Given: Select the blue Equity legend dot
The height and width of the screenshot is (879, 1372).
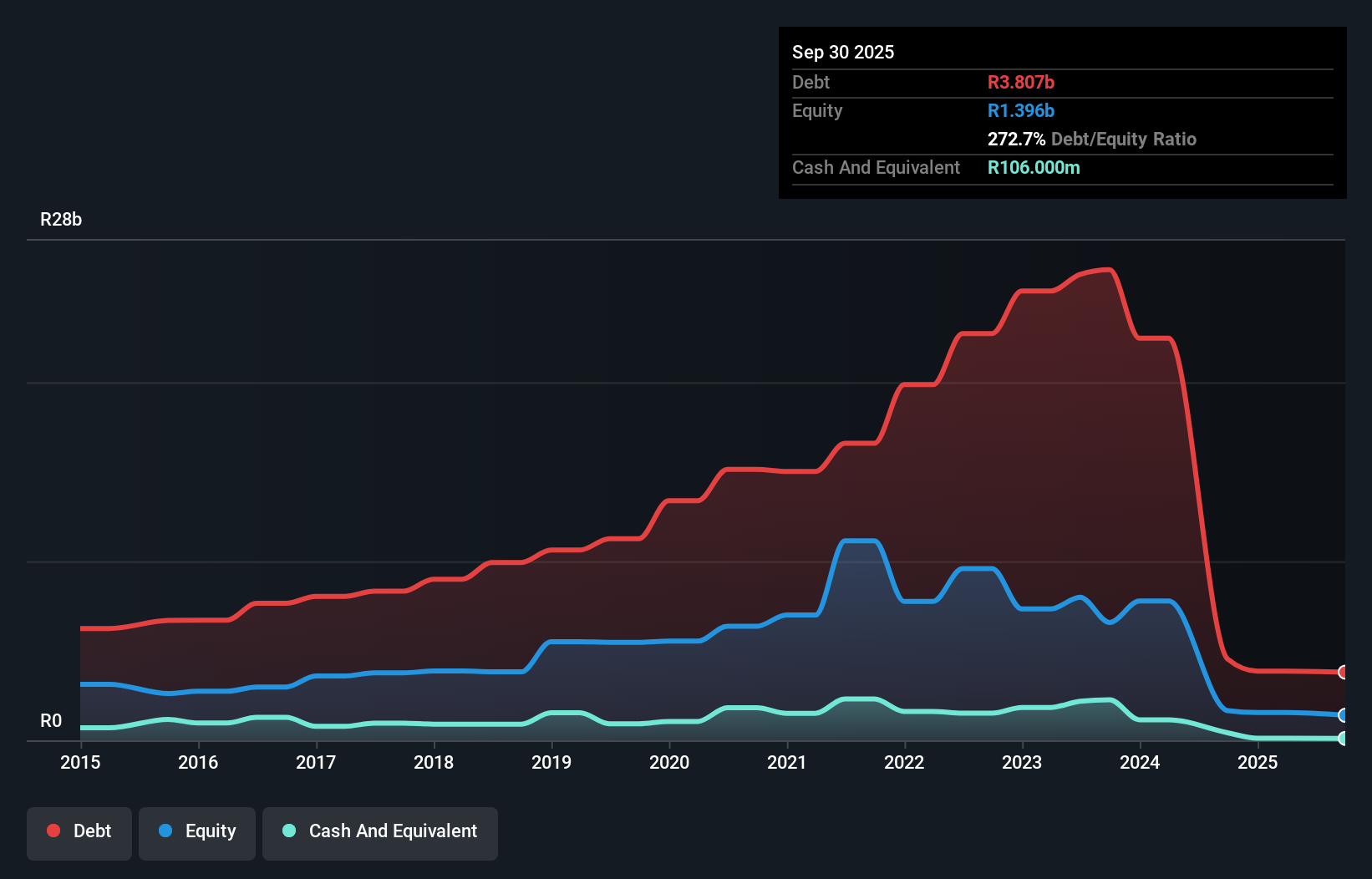Looking at the screenshot, I should tap(165, 831).
